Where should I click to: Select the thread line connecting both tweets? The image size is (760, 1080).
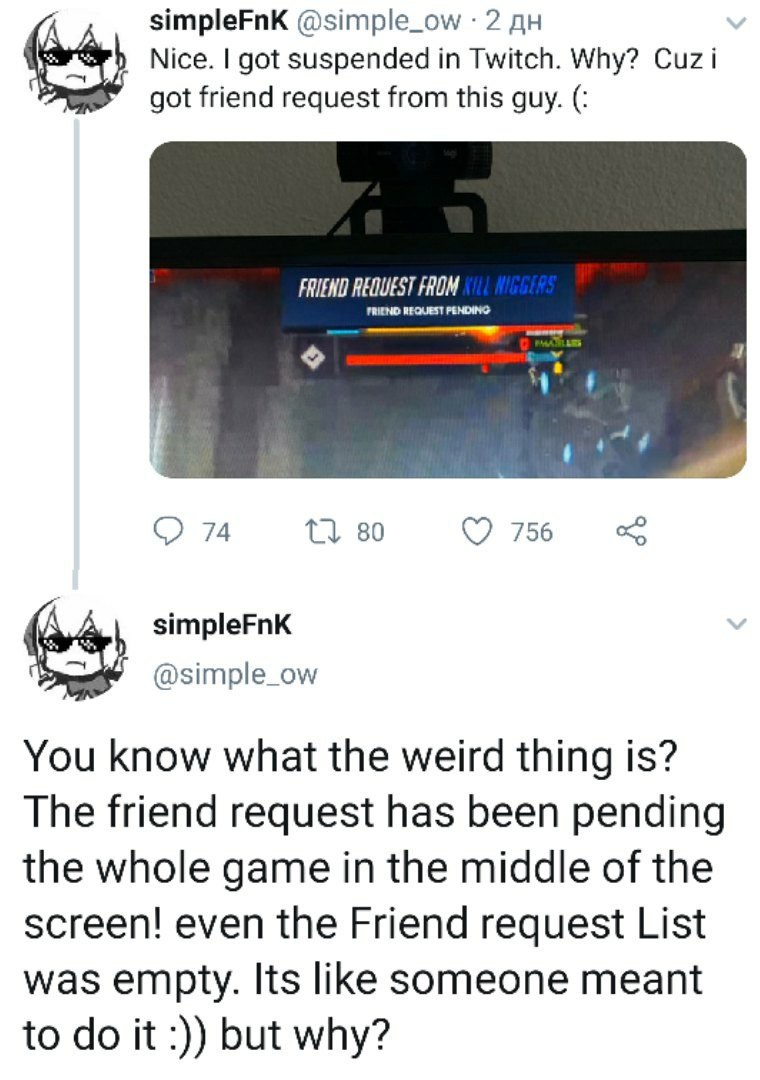click(76, 351)
